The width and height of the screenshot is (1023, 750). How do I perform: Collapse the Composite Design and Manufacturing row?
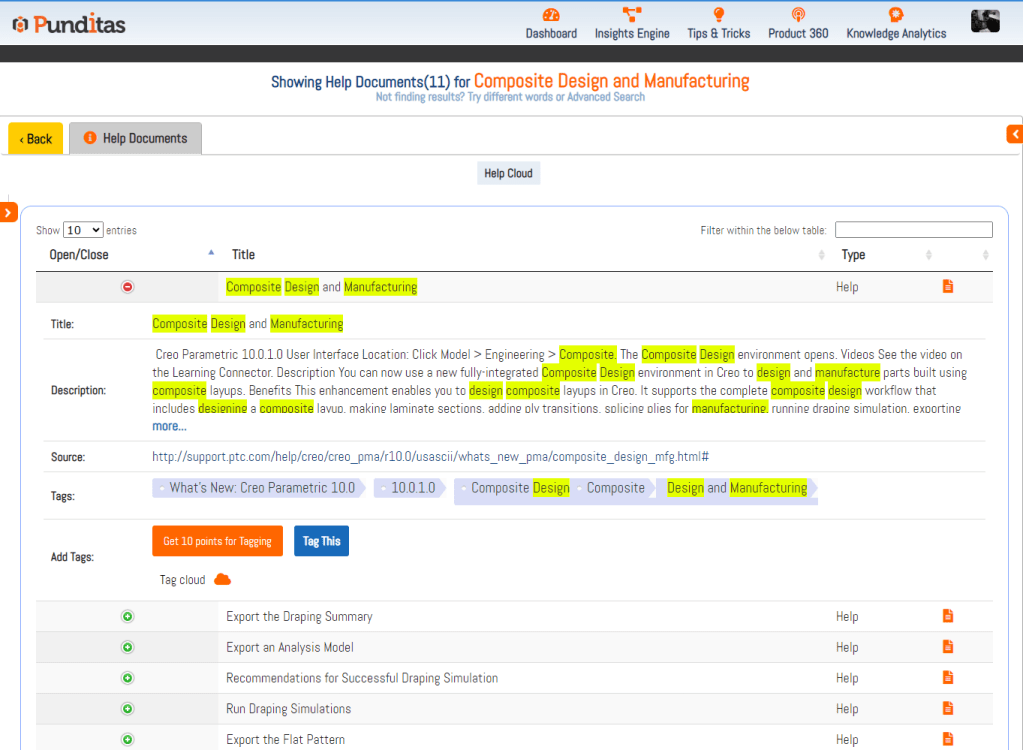pos(127,287)
